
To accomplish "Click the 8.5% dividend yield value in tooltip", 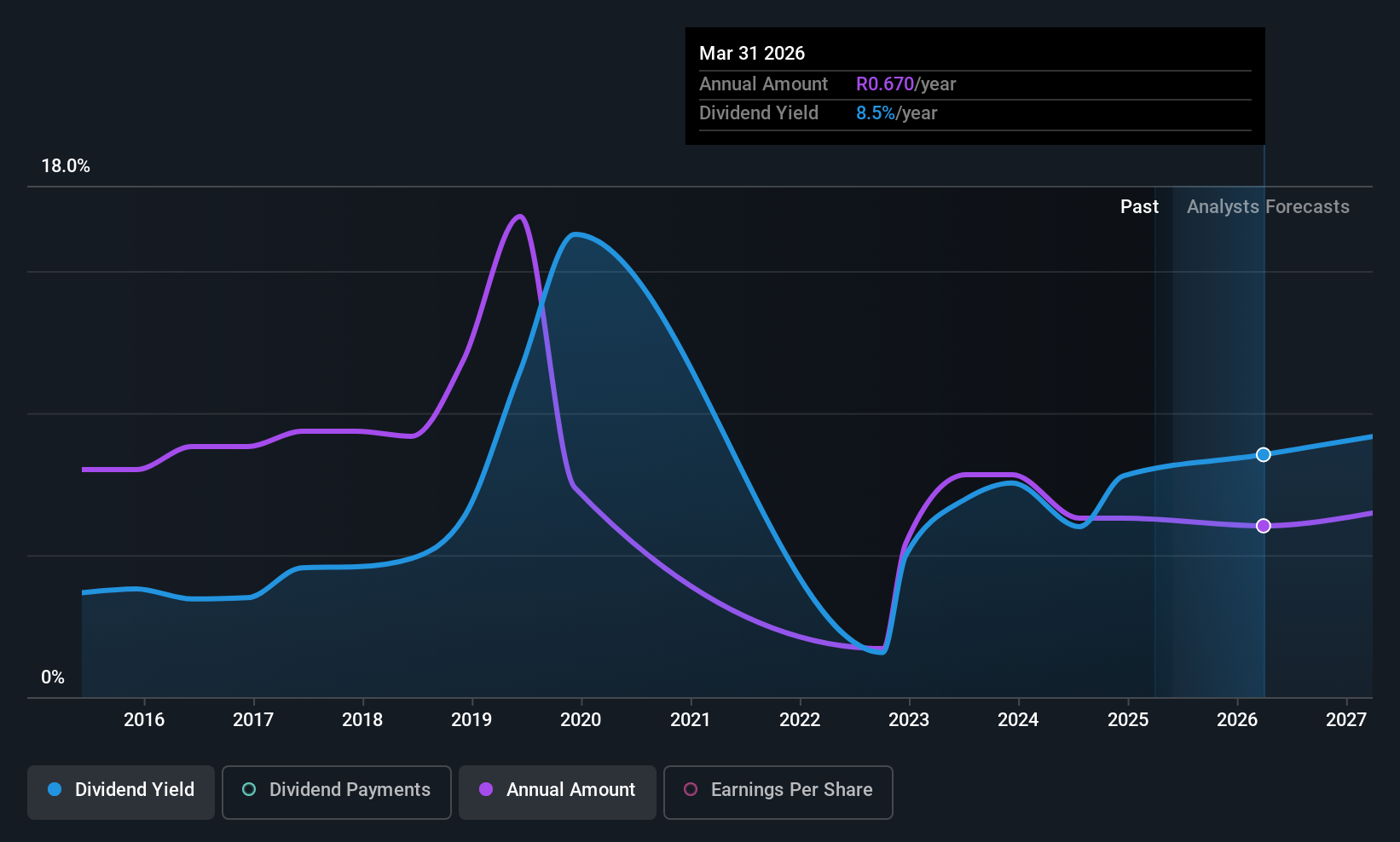I will coord(876,113).
